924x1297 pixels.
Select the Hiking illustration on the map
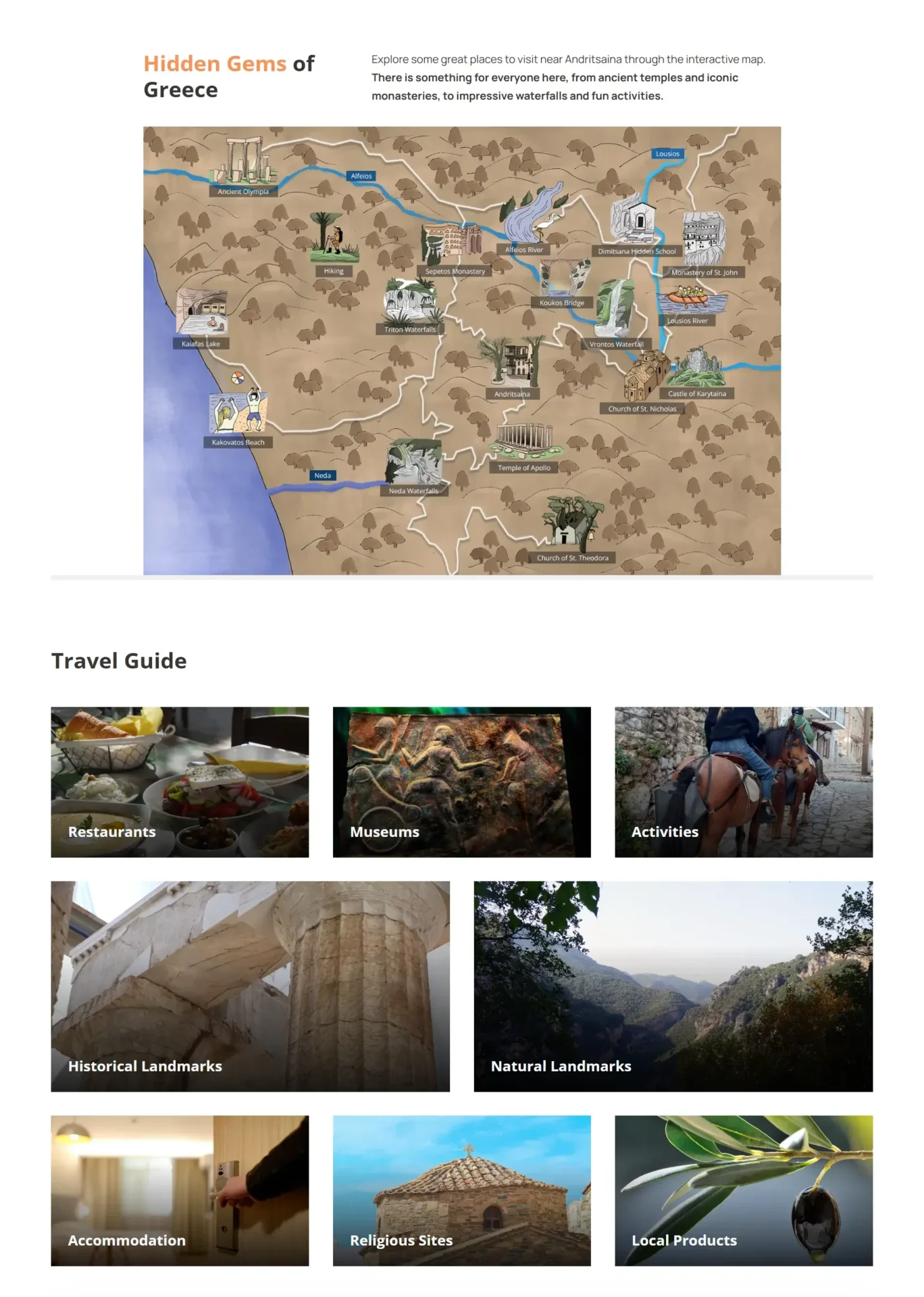click(x=334, y=237)
